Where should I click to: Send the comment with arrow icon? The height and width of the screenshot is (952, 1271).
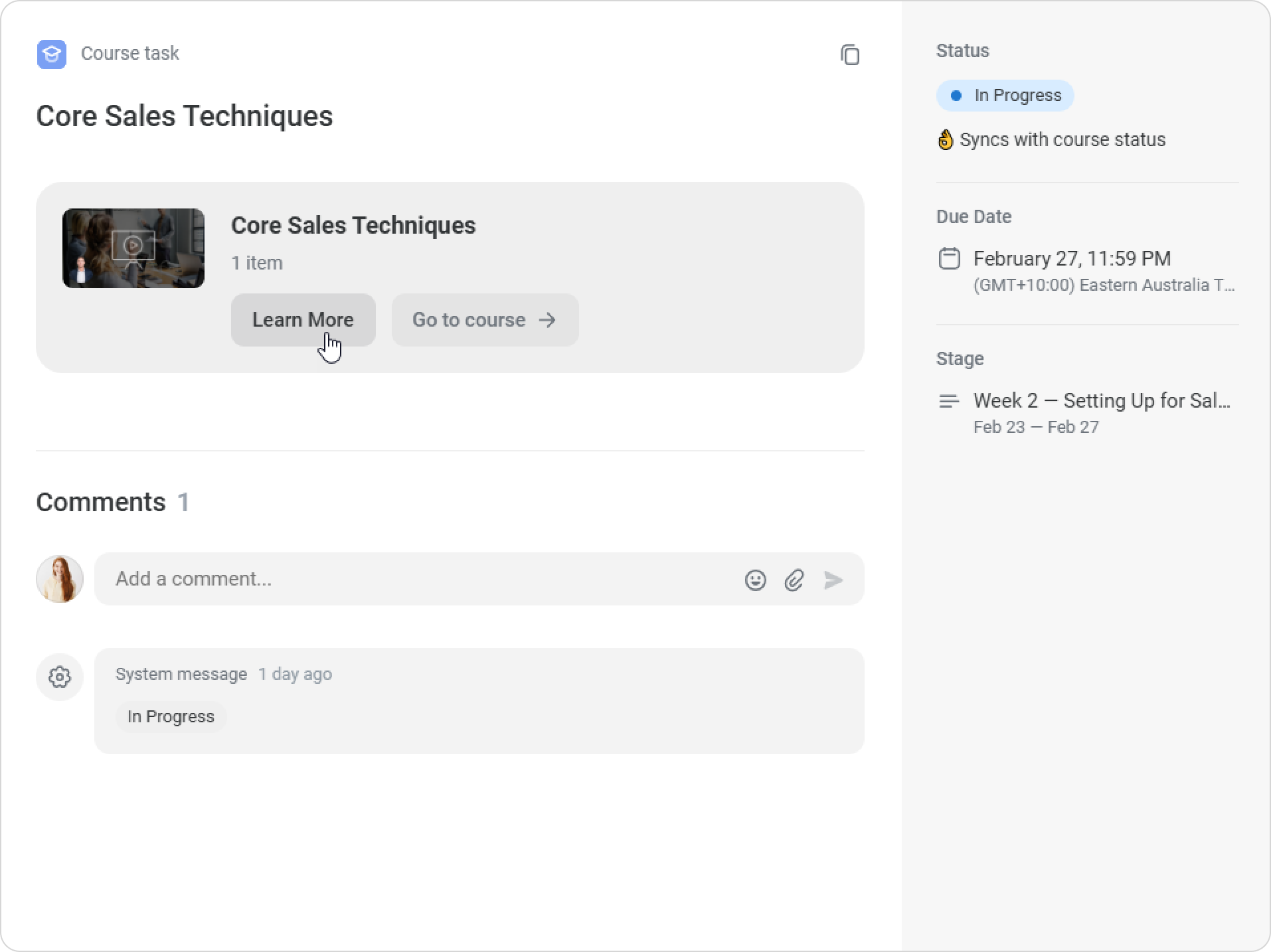pos(833,580)
